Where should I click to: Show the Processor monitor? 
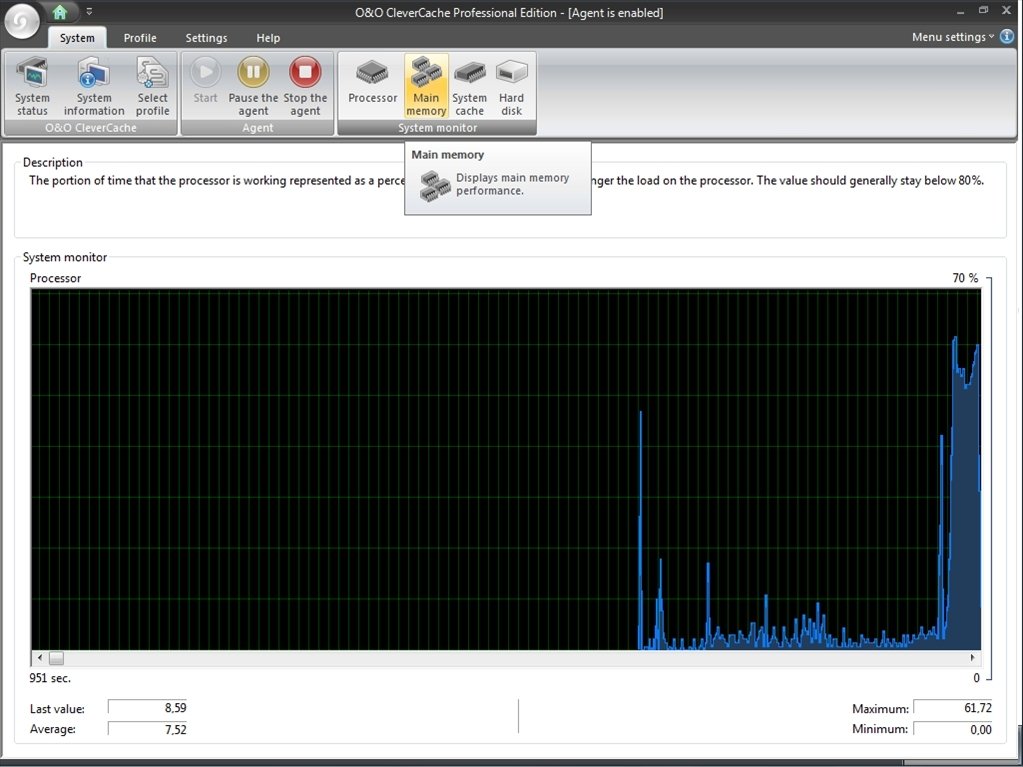tap(373, 81)
